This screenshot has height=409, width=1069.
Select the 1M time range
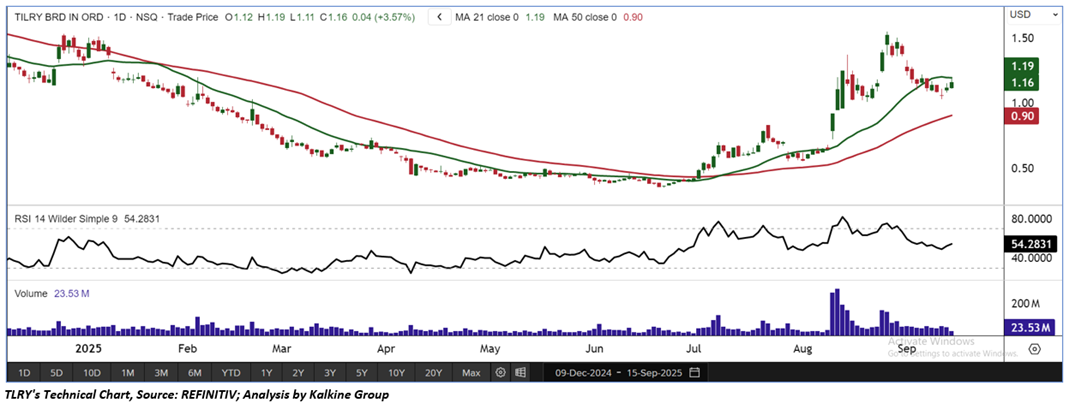(x=127, y=373)
